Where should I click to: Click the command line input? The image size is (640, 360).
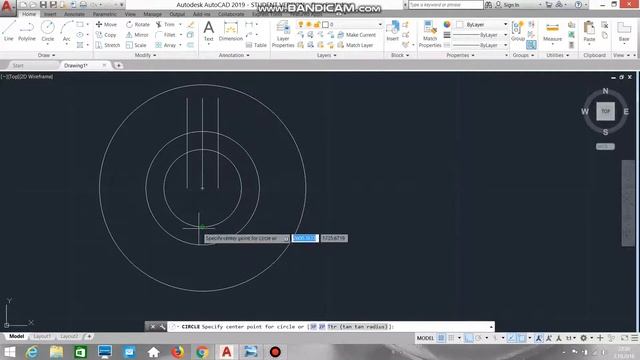click(x=331, y=327)
